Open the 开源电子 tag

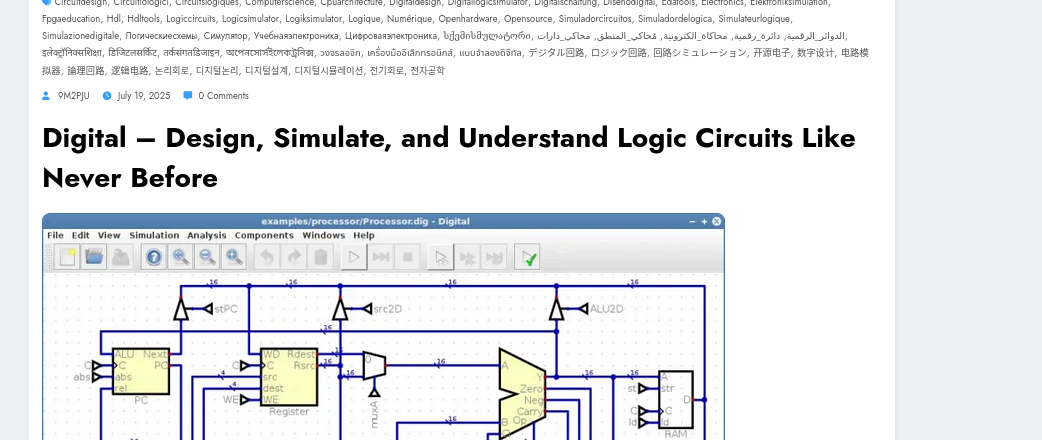click(x=772, y=53)
